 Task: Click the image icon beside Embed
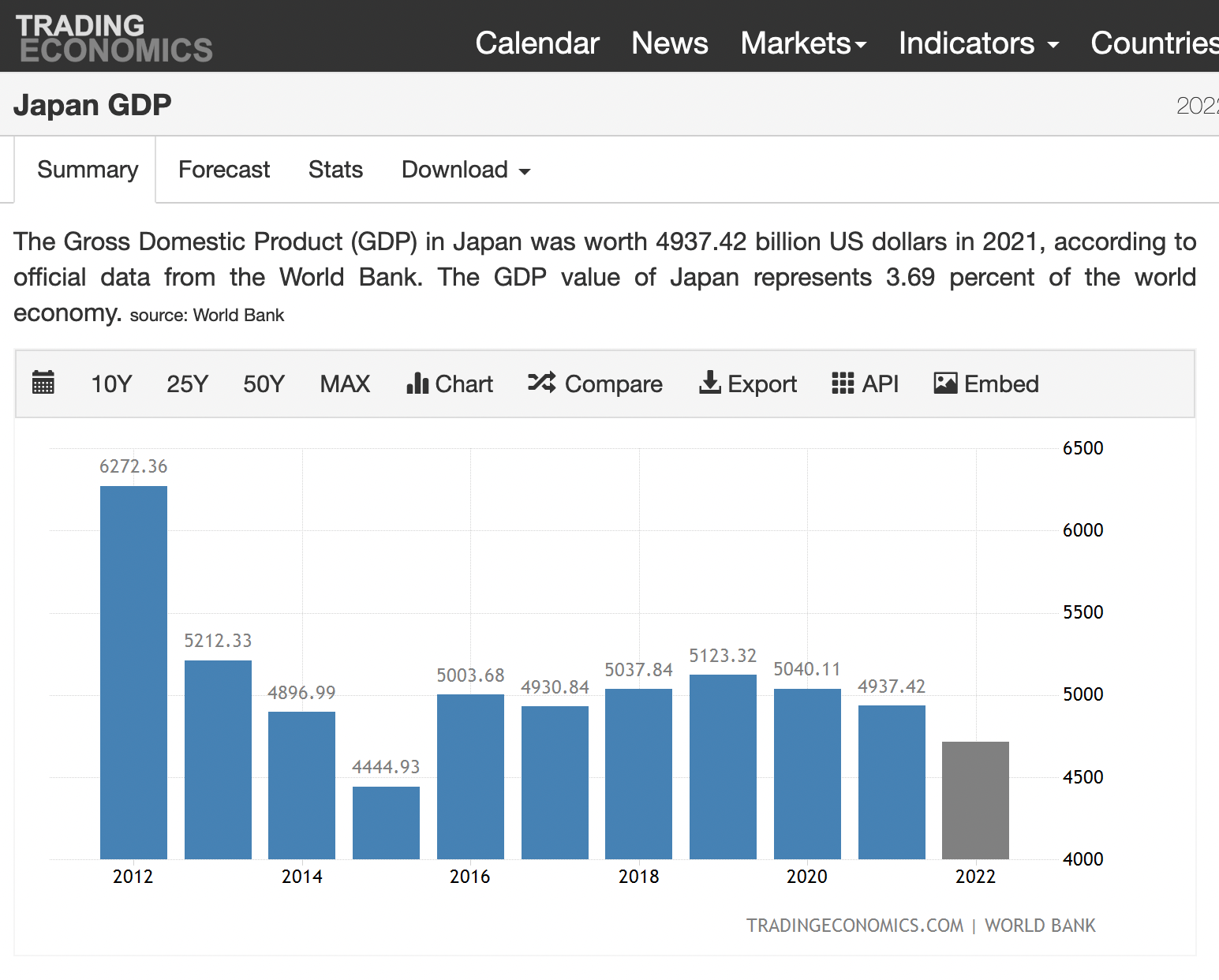pyautogui.click(x=945, y=383)
